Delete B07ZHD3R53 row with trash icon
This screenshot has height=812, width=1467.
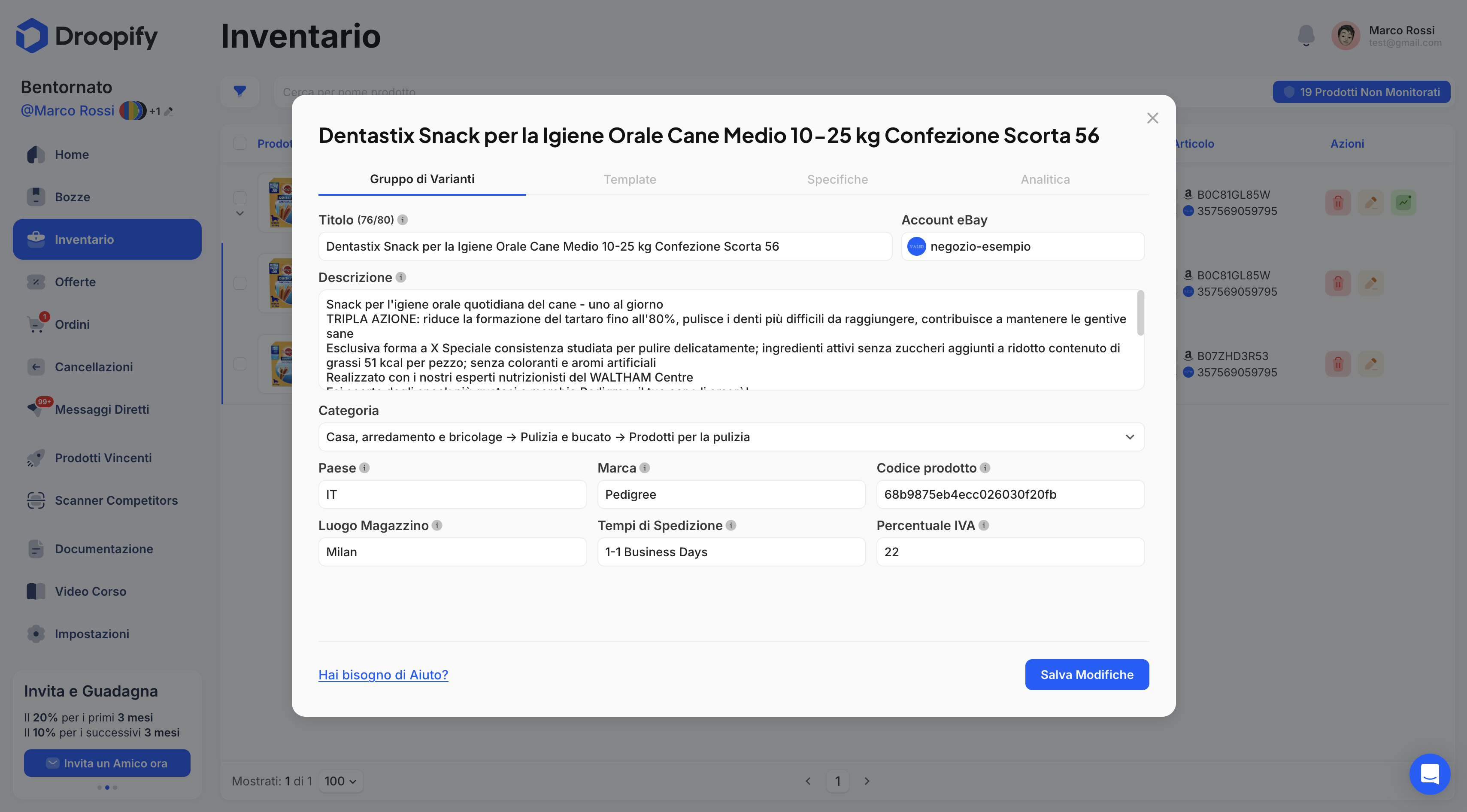pos(1338,364)
